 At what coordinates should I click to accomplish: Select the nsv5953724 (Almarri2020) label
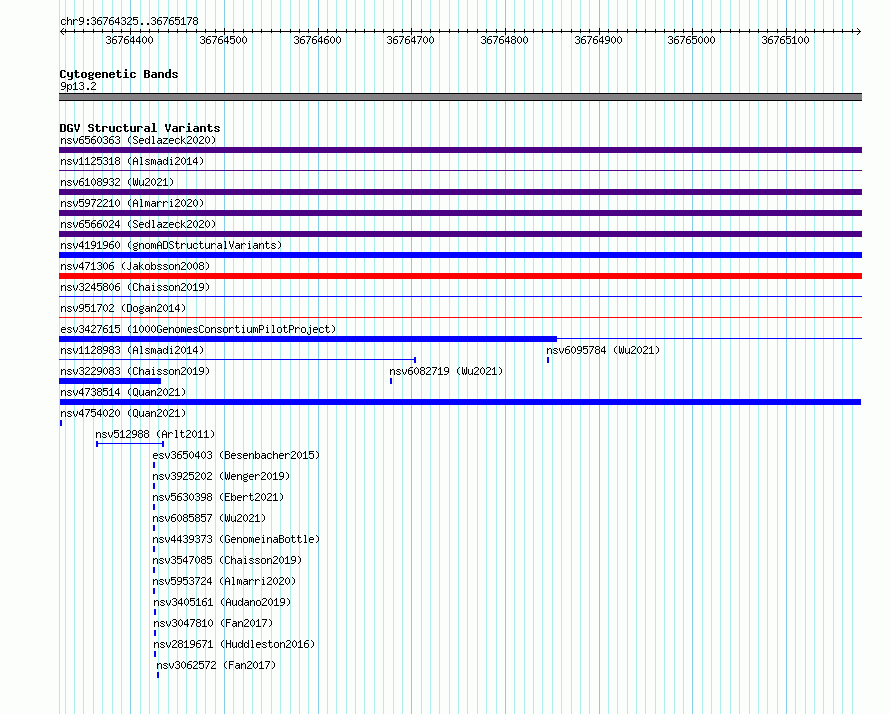coord(224,581)
